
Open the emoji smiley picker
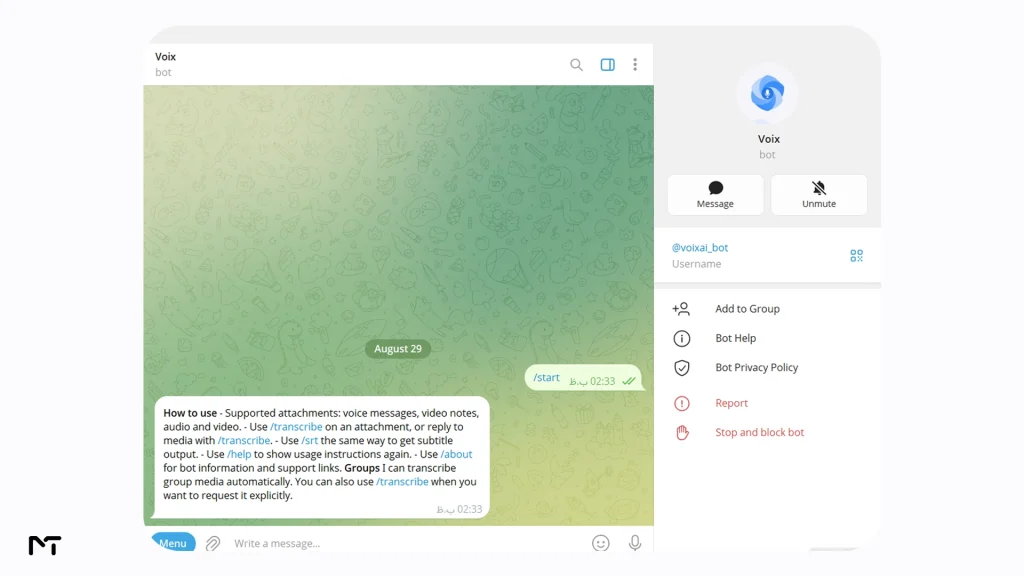point(601,543)
